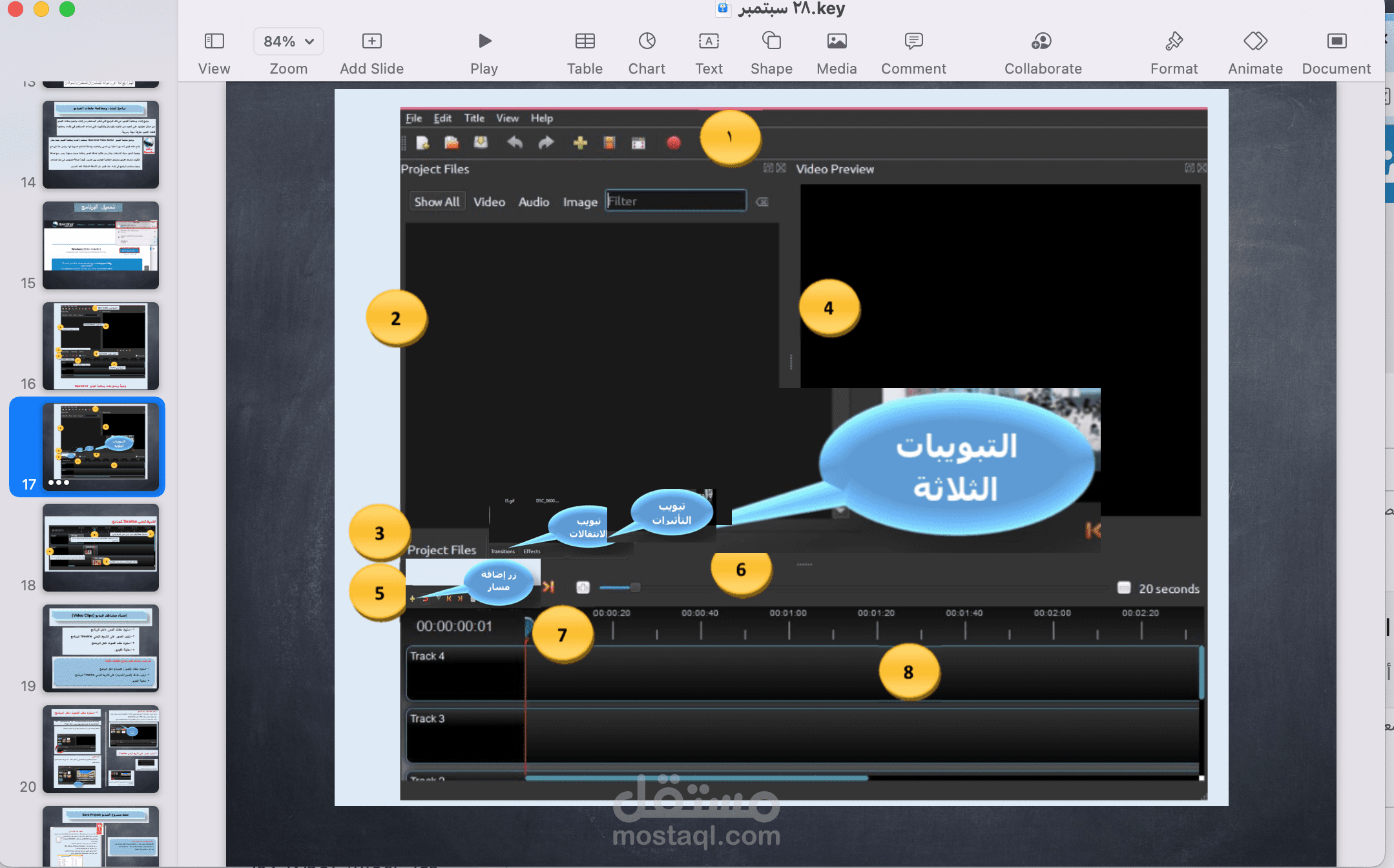Add a Comment to the slide
Screen dimensions: 1394x868
[x=913, y=41]
